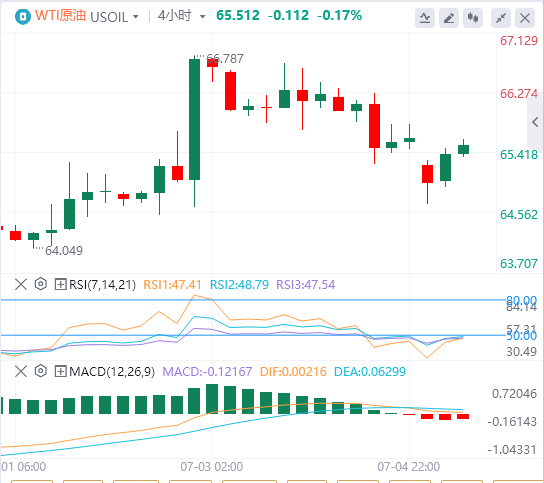Expand the RSI panel plus box
Image resolution: width=544 pixels, height=483 pixels.
(60, 285)
